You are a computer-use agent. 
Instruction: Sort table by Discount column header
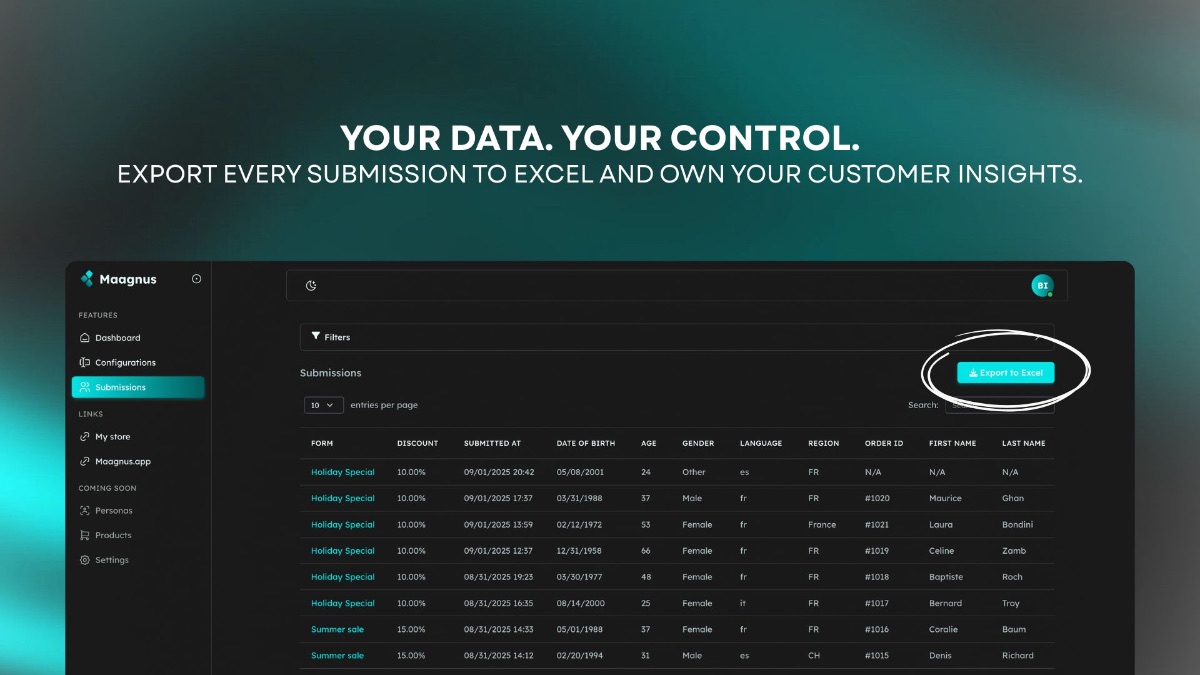pos(417,443)
